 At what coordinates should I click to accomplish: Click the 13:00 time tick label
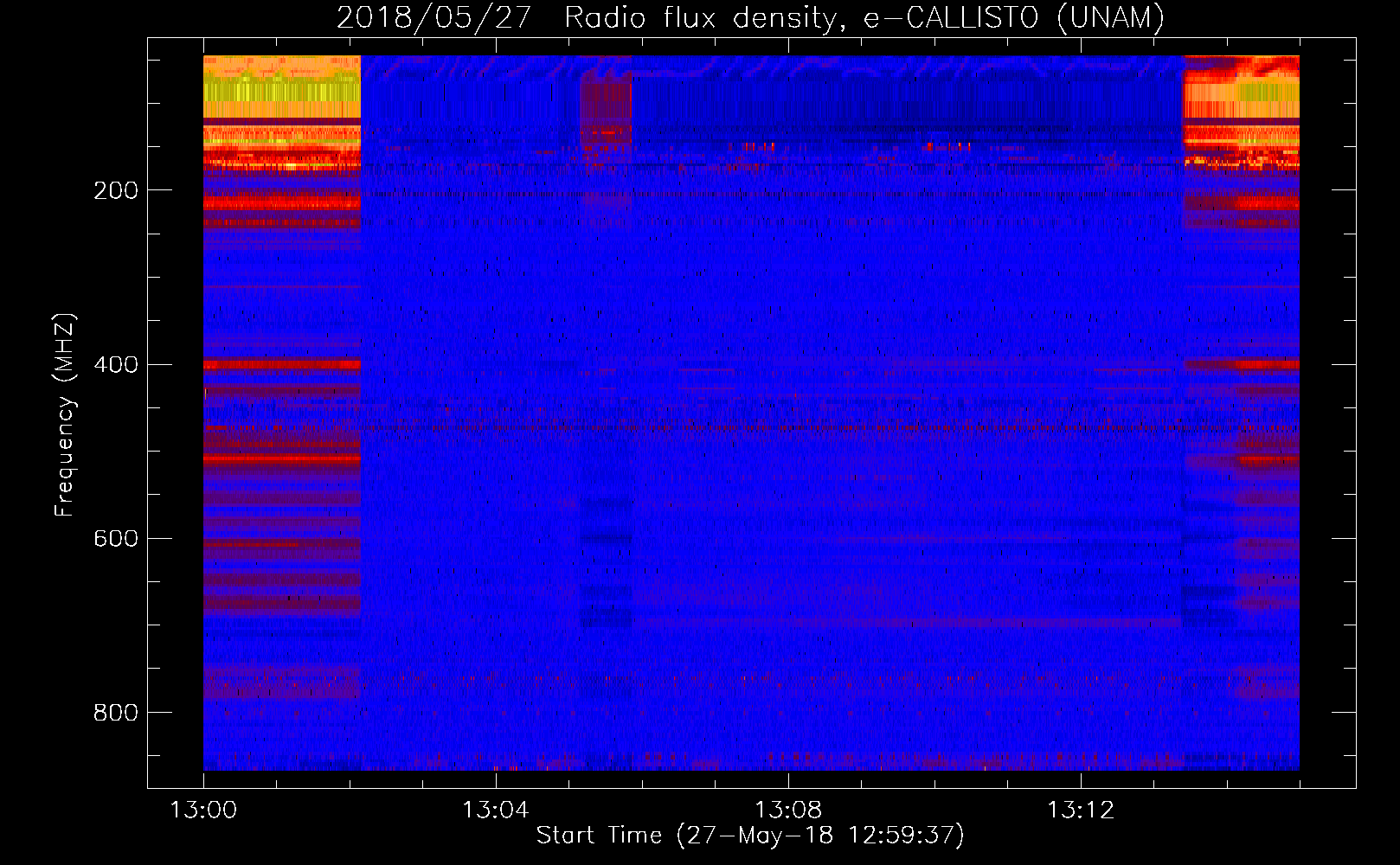click(203, 811)
